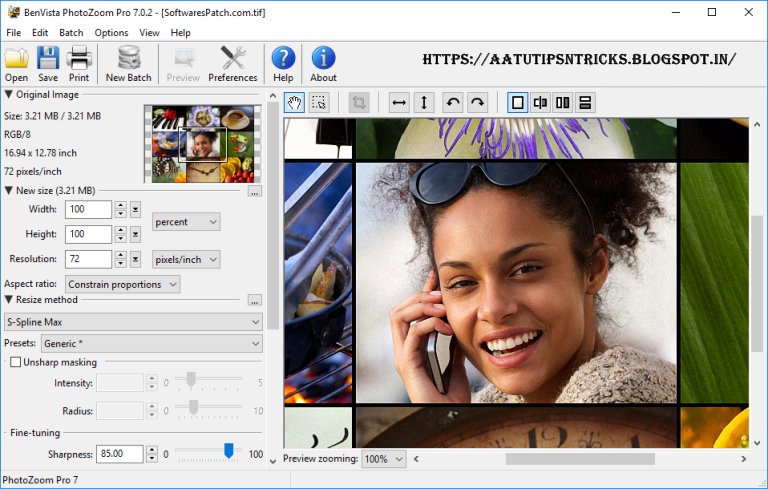The height and width of the screenshot is (489, 768).
Task: Click the Sharpness value field
Action: pyautogui.click(x=120, y=454)
